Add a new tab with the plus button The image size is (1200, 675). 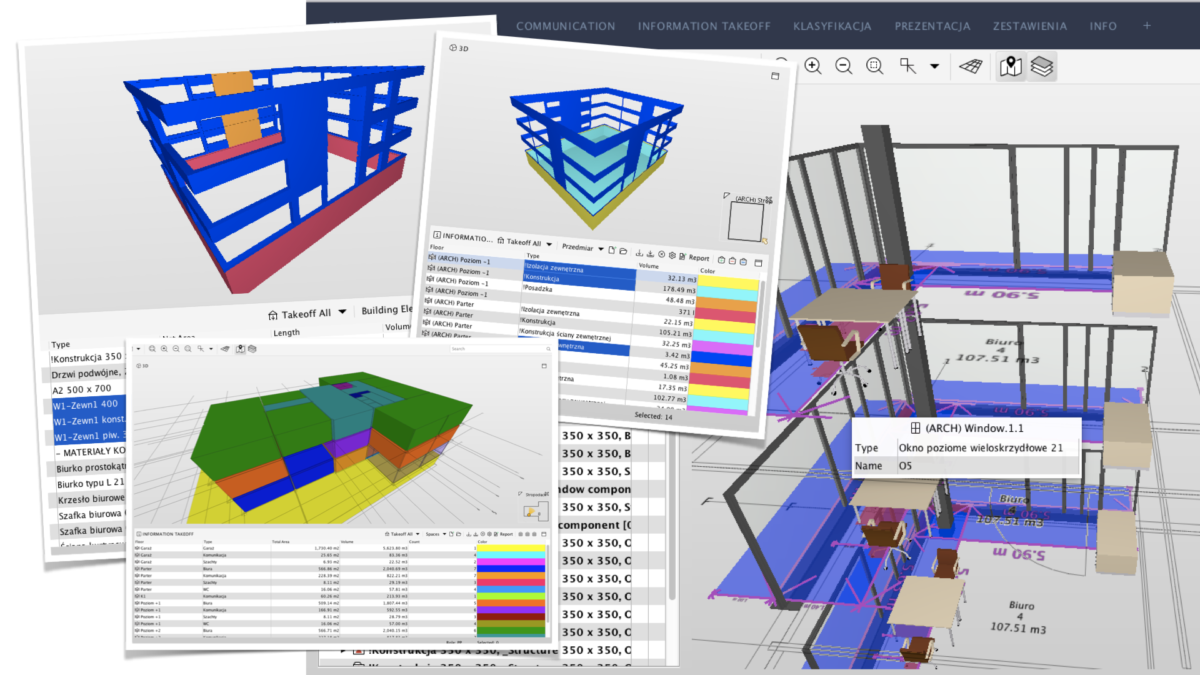[1147, 26]
